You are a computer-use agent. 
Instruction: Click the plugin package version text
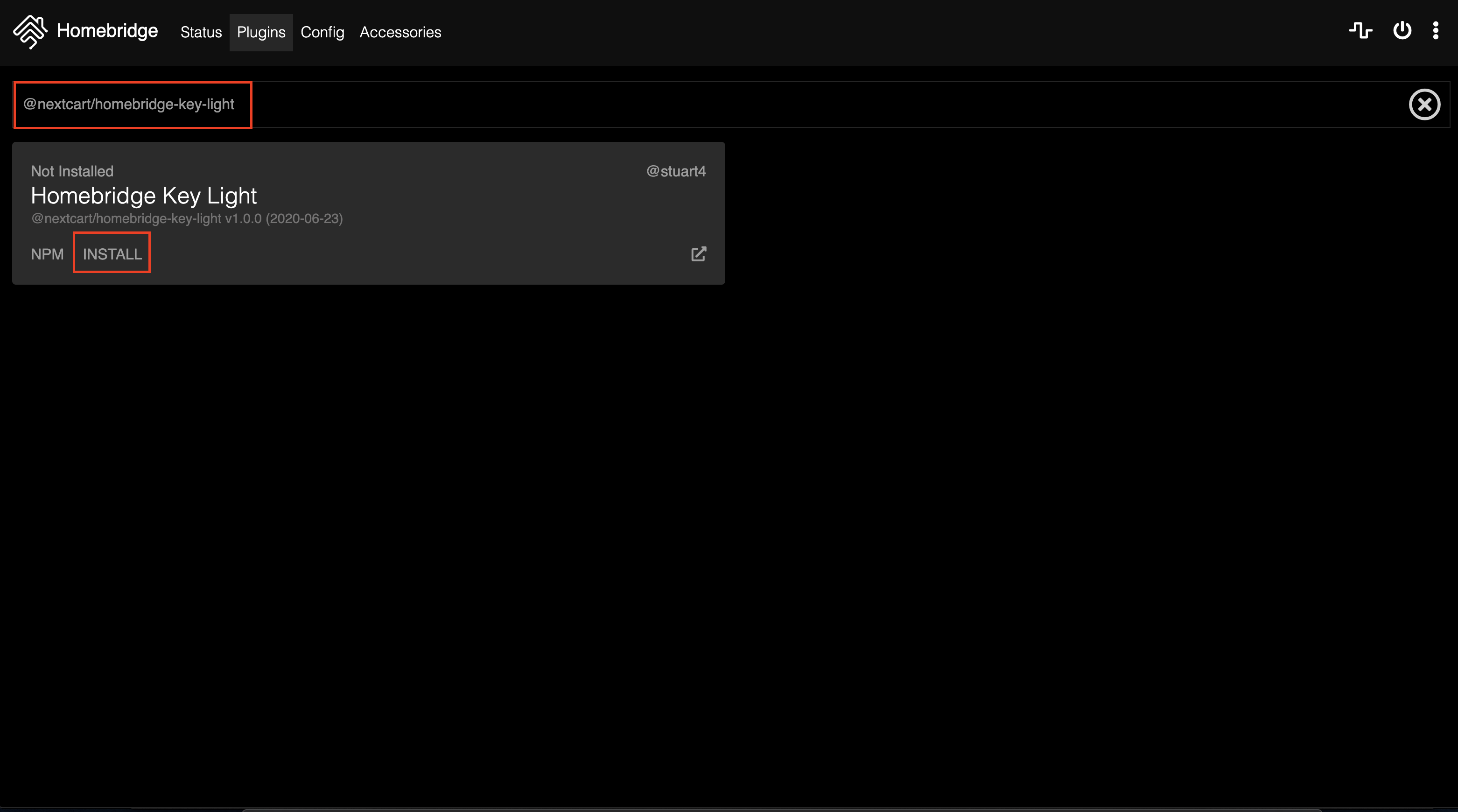click(187, 219)
